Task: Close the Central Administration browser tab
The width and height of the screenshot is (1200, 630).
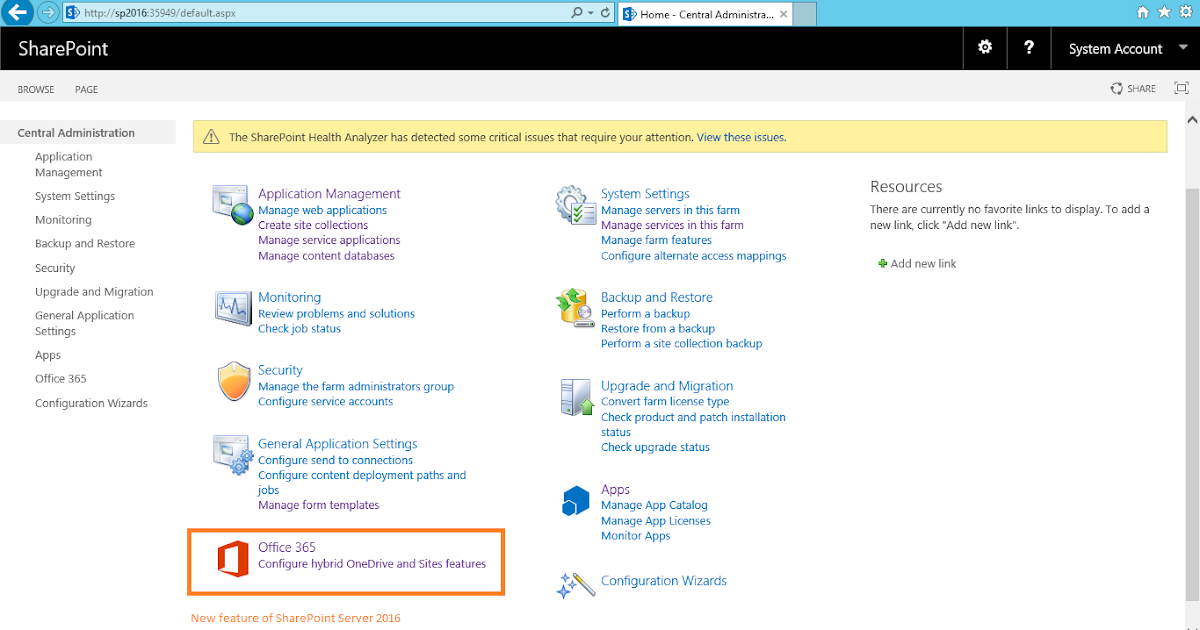Action: pyautogui.click(x=783, y=14)
